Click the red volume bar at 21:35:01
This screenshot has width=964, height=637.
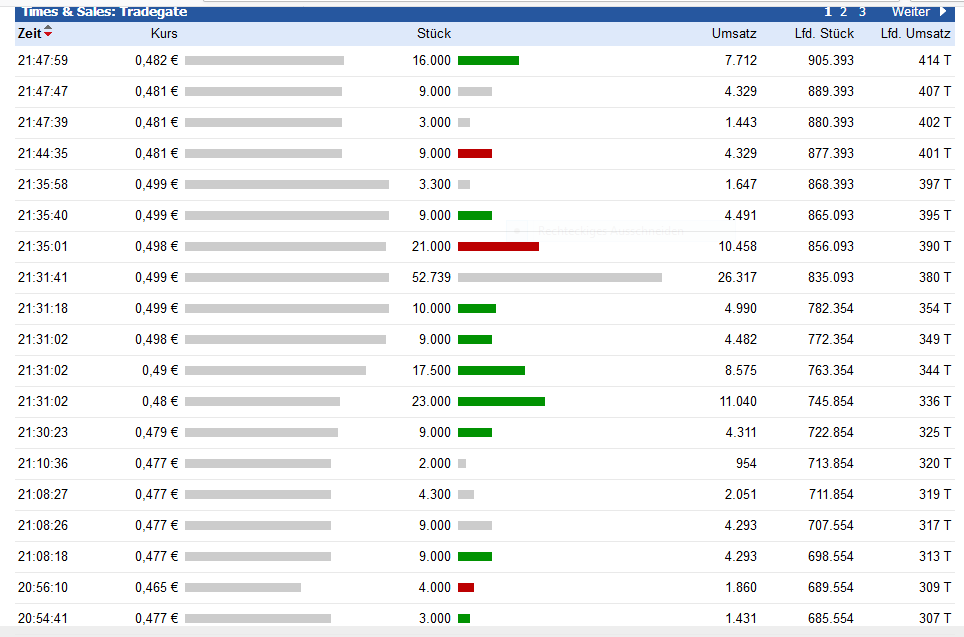498,246
